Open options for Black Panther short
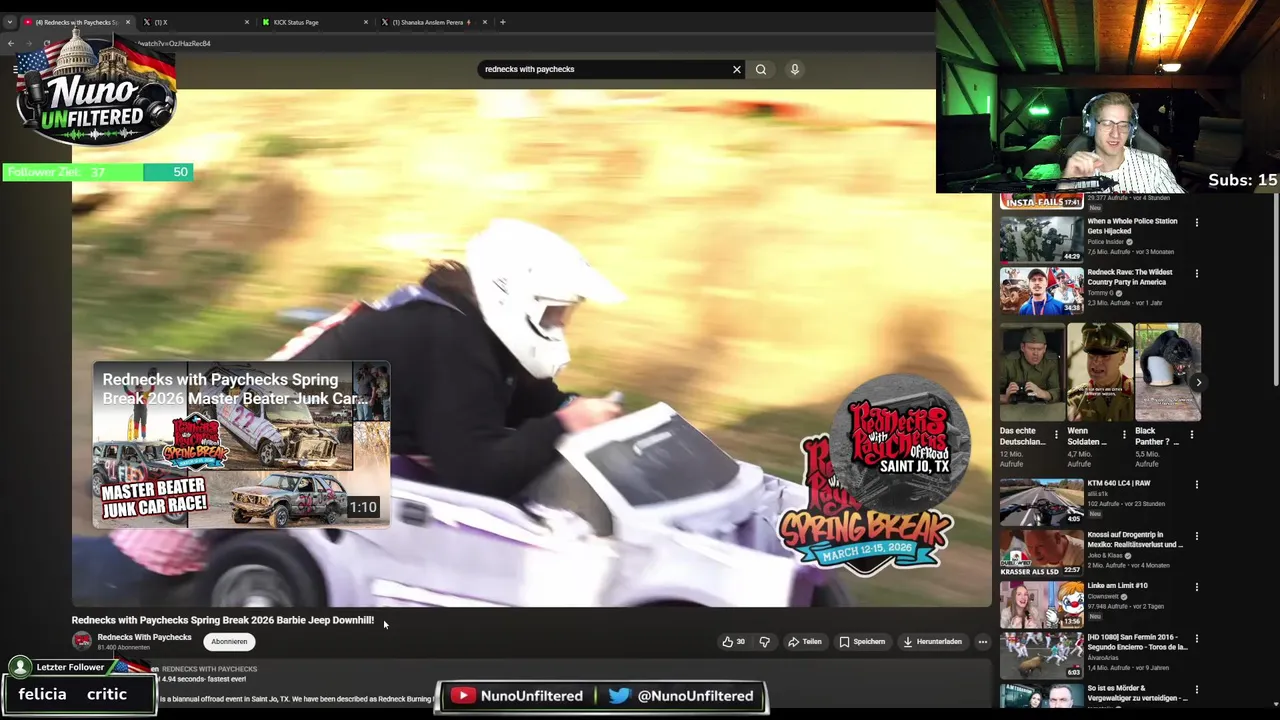 tap(1191, 435)
